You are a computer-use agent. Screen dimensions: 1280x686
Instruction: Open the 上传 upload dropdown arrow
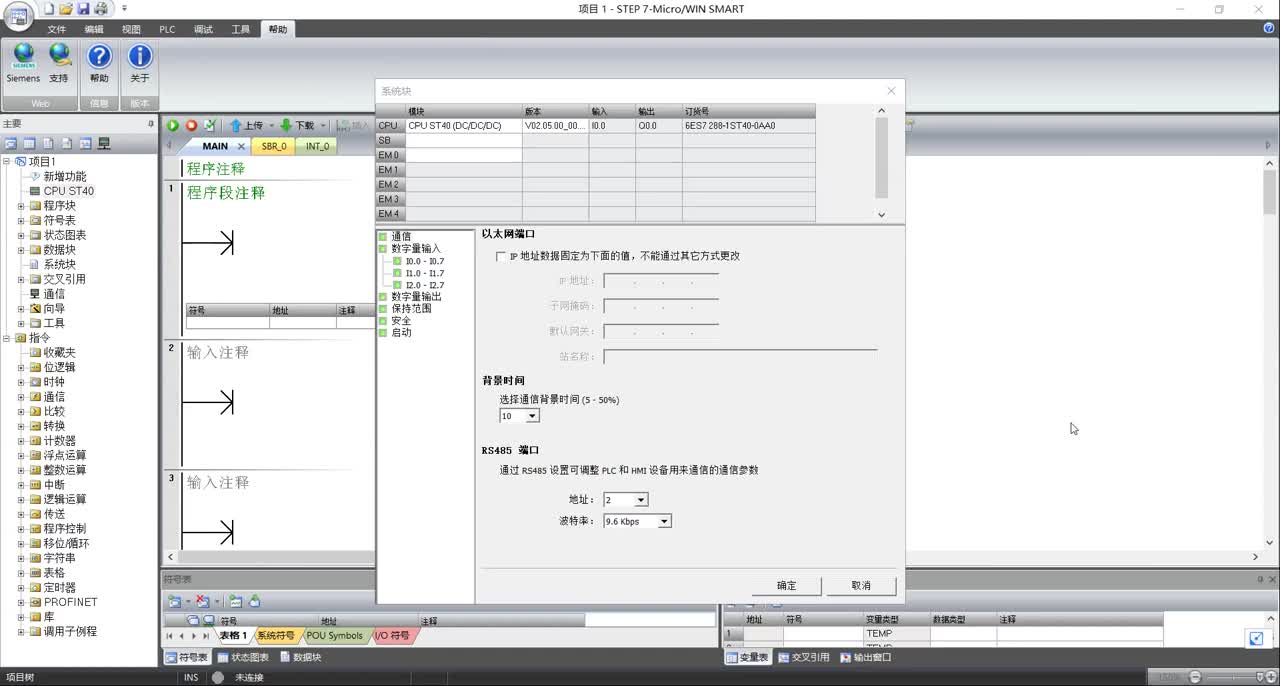tap(271, 126)
